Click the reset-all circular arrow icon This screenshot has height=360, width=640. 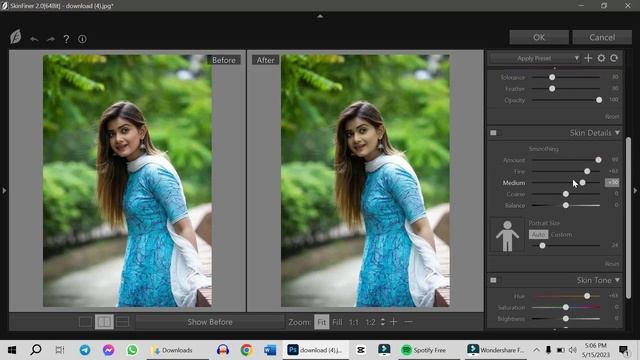(x=614, y=58)
